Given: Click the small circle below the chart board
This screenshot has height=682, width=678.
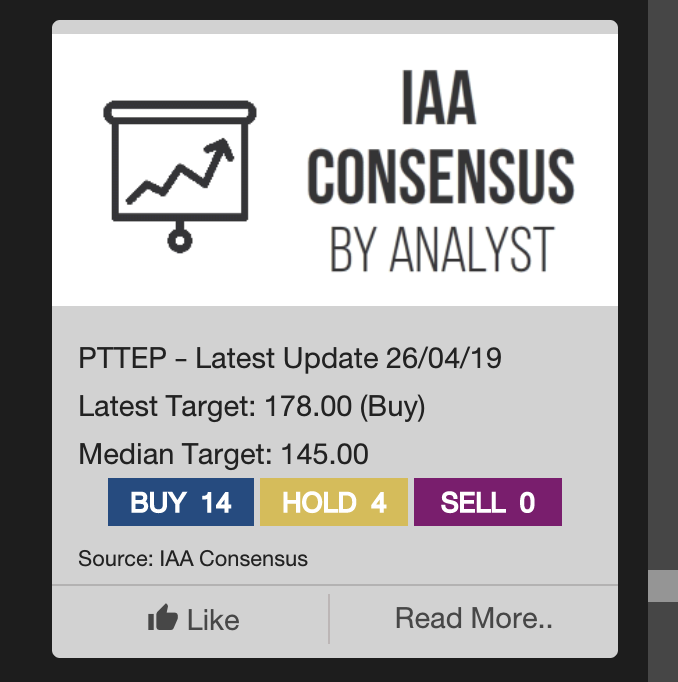Looking at the screenshot, I should click(x=179, y=240).
